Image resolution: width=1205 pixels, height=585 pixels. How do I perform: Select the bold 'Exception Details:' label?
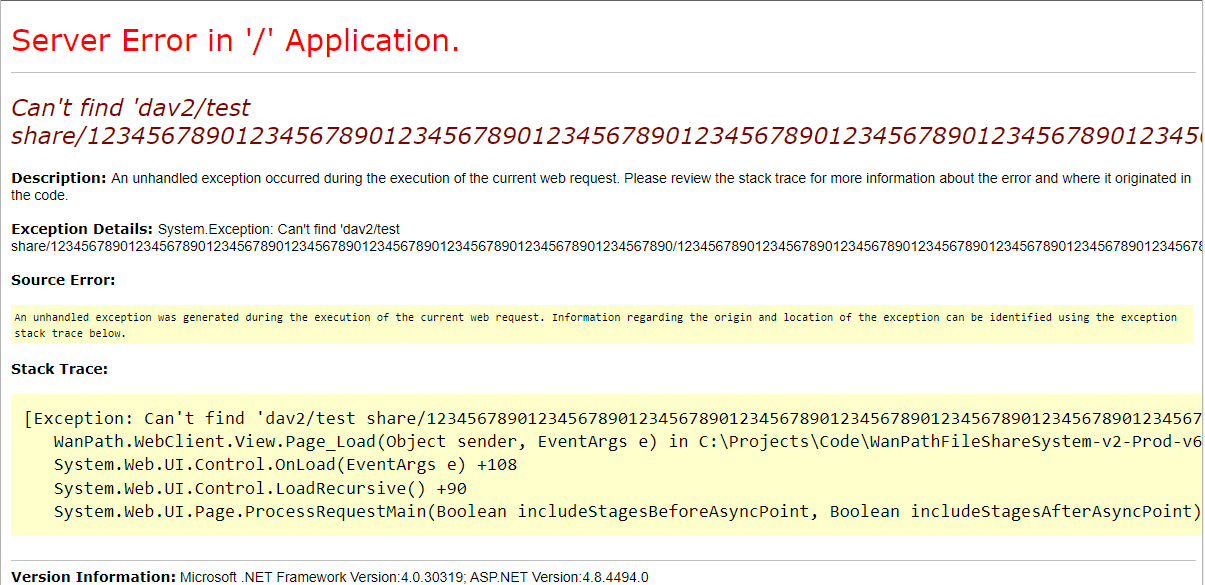tap(82, 229)
